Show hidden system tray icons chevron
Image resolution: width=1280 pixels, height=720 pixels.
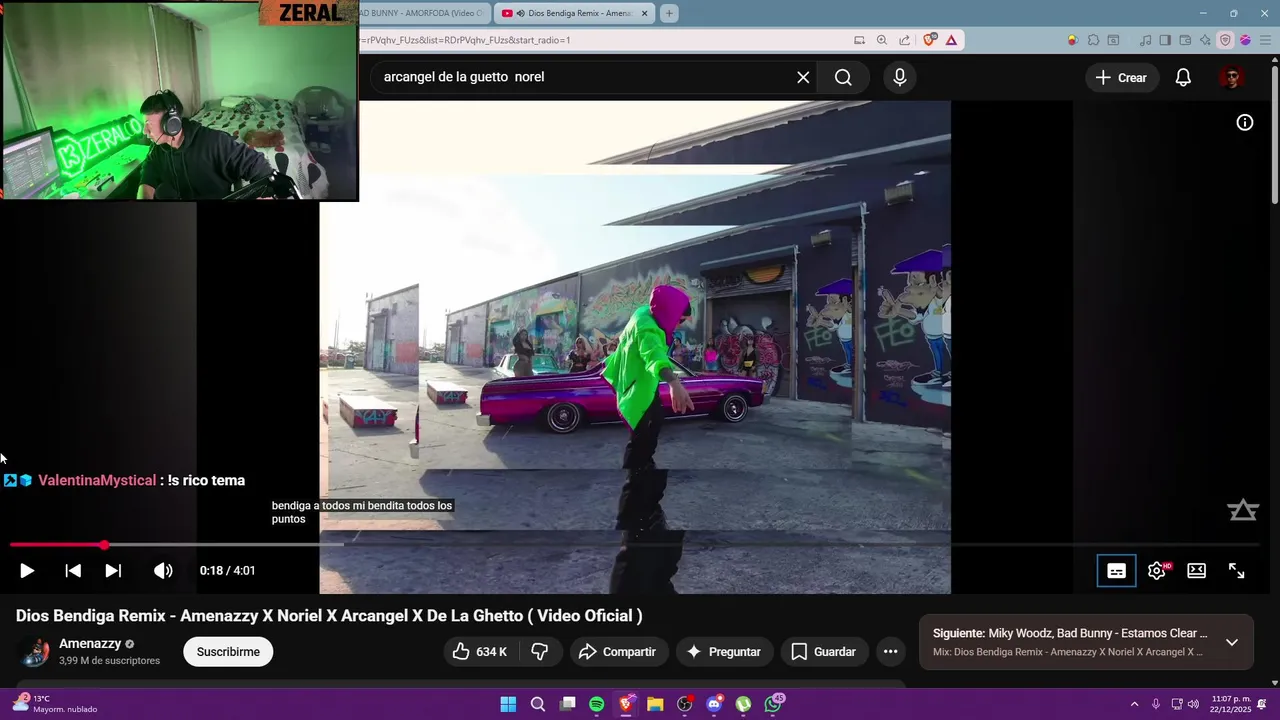click(1134, 704)
